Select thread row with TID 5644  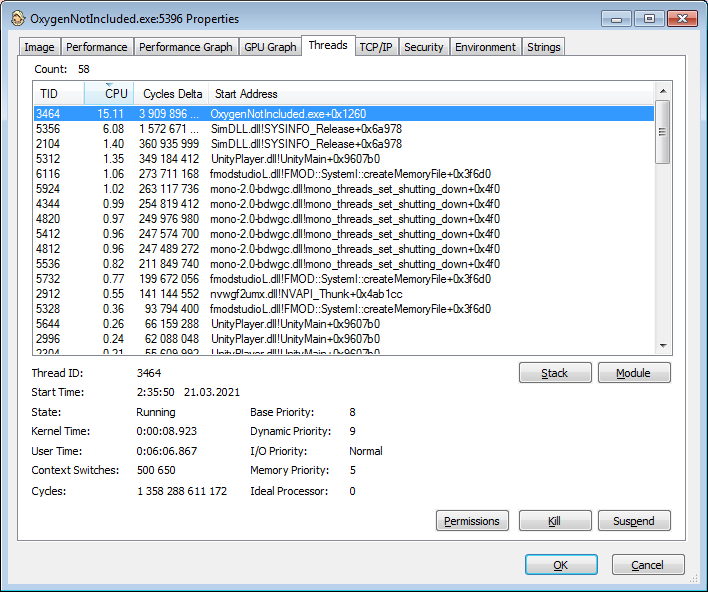[344, 324]
